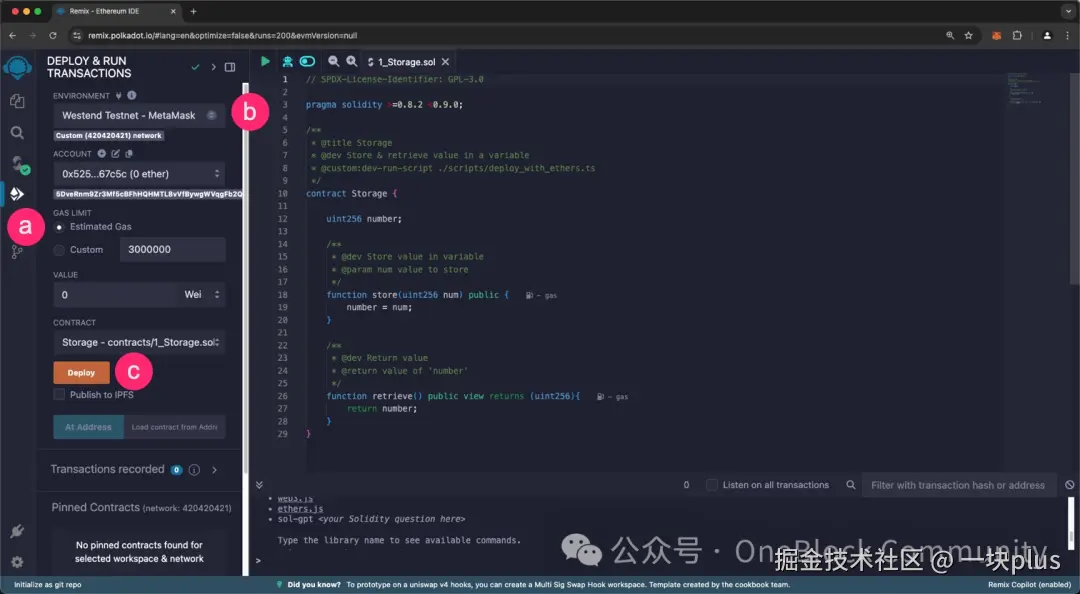Image resolution: width=1080 pixels, height=594 pixels.
Task: Zoom in the editor font
Action: [351, 61]
